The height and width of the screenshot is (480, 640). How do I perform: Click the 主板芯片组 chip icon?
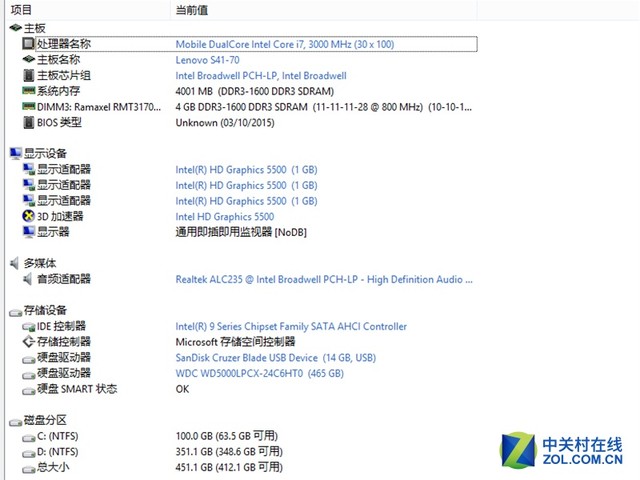[x=29, y=75]
